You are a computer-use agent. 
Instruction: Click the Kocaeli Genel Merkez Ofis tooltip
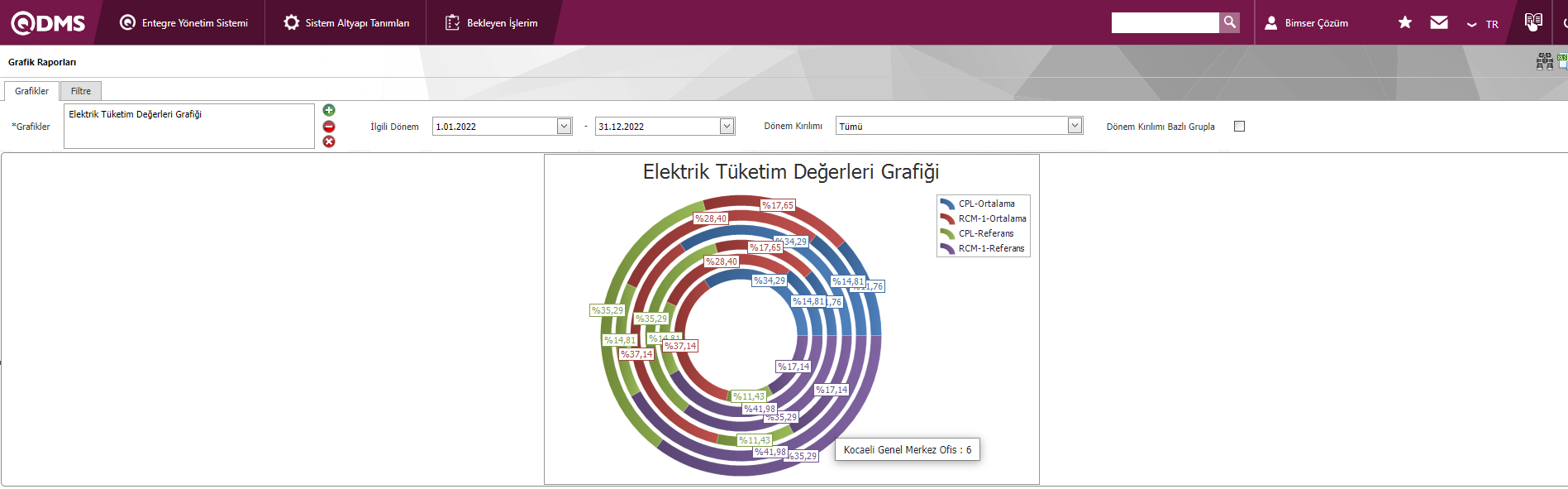click(x=908, y=449)
